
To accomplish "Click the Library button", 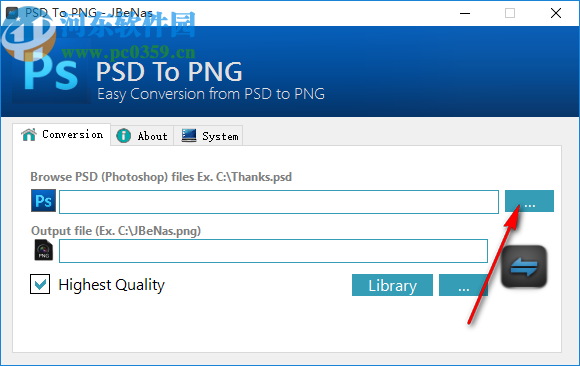I will pyautogui.click(x=392, y=285).
